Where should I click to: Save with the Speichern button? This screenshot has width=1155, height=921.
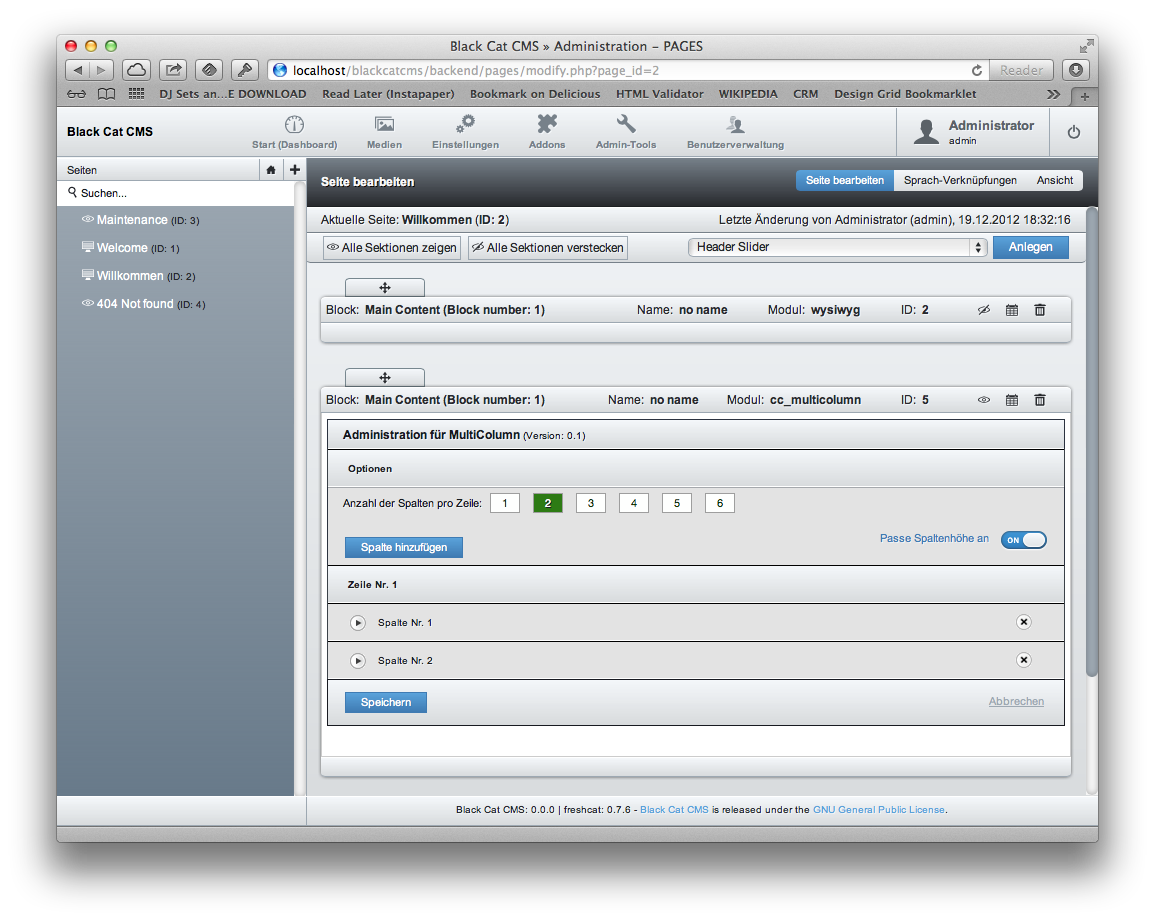(x=385, y=702)
